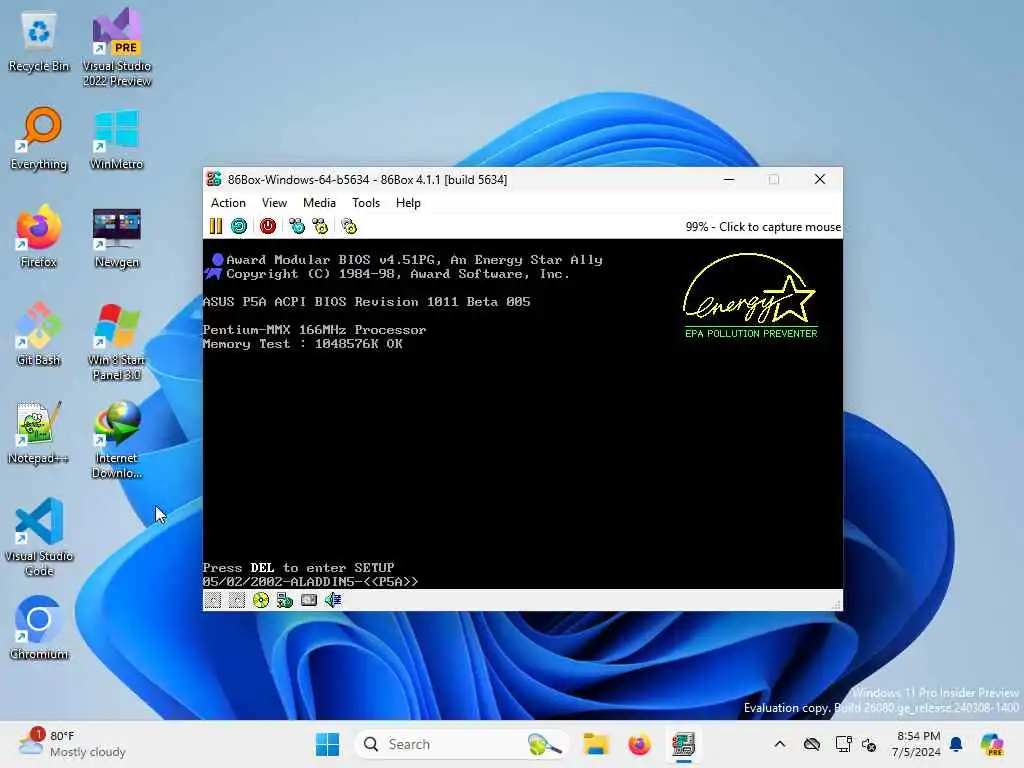
Task: Open the weather widget showing 80°F
Action: pyautogui.click(x=72, y=744)
